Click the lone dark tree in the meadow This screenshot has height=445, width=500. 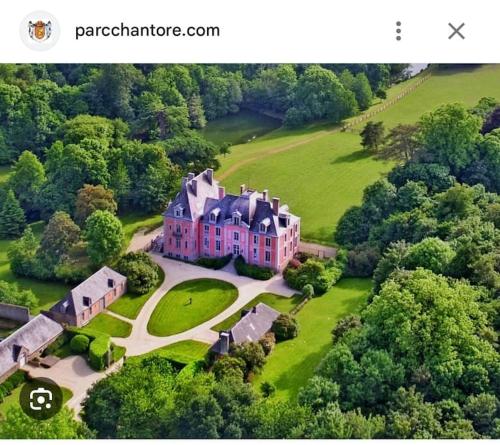click(372, 136)
